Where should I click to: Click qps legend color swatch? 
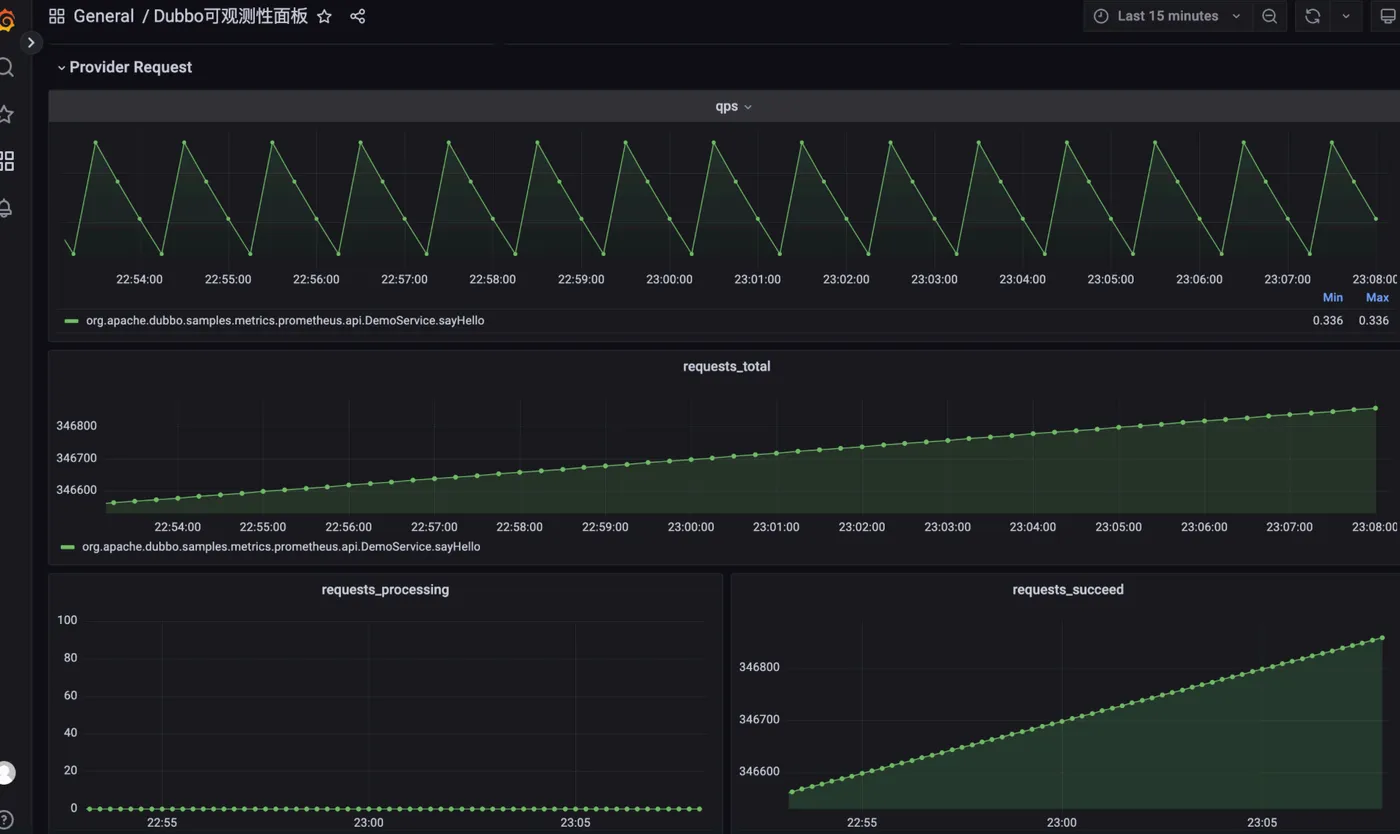pos(71,321)
